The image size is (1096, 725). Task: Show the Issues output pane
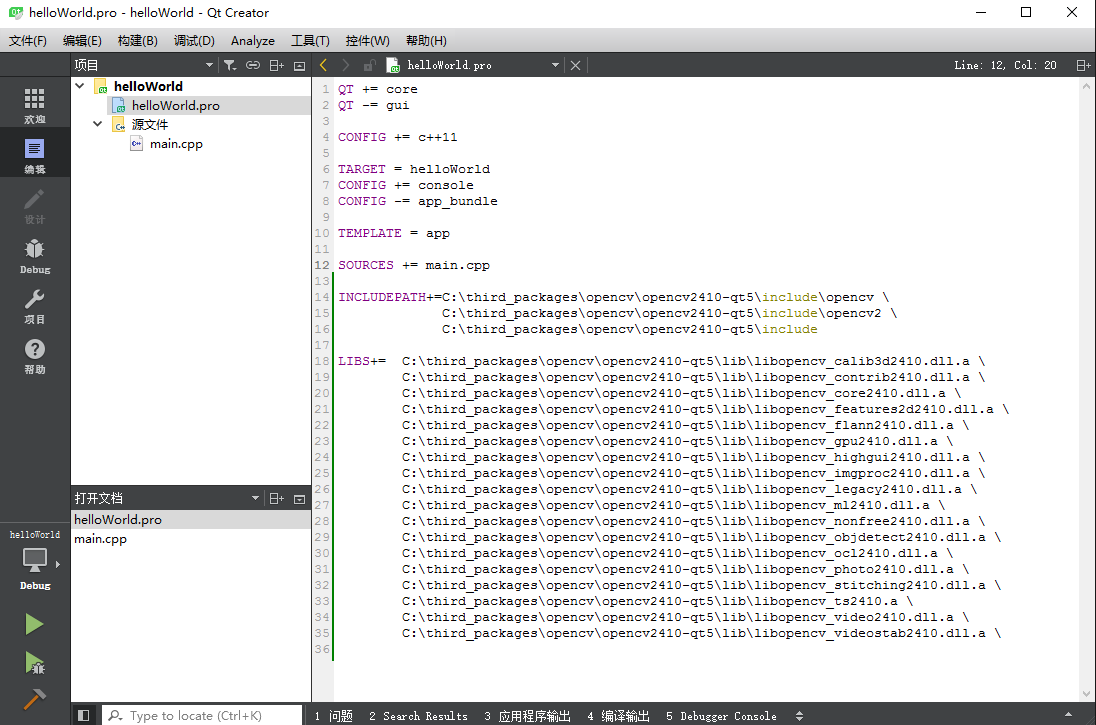tap(333, 716)
